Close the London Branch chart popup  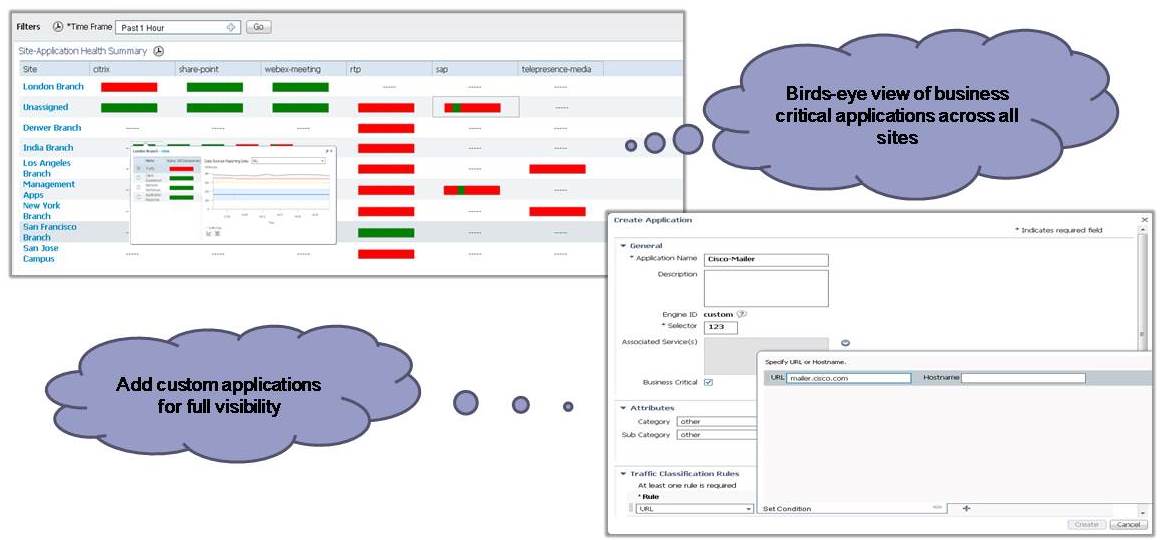pos(330,151)
